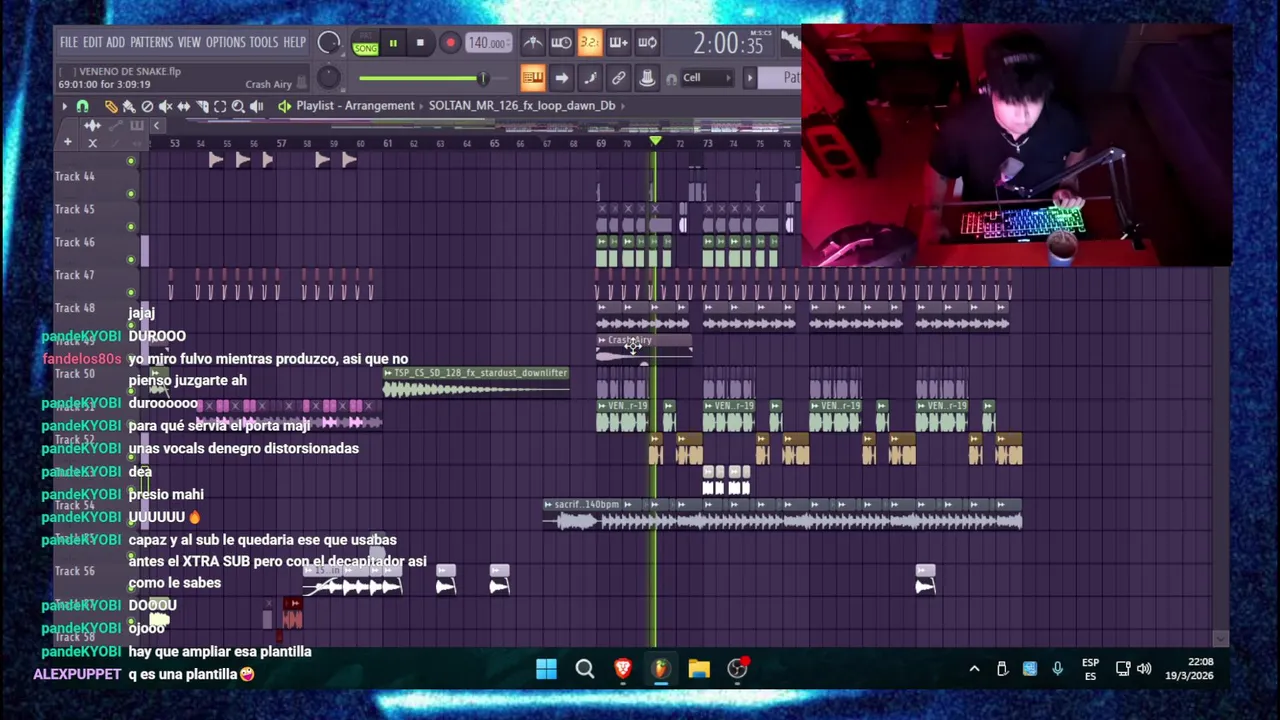Toggle PAT/SONG playback mode switch
1280x720 pixels.
tap(365, 44)
